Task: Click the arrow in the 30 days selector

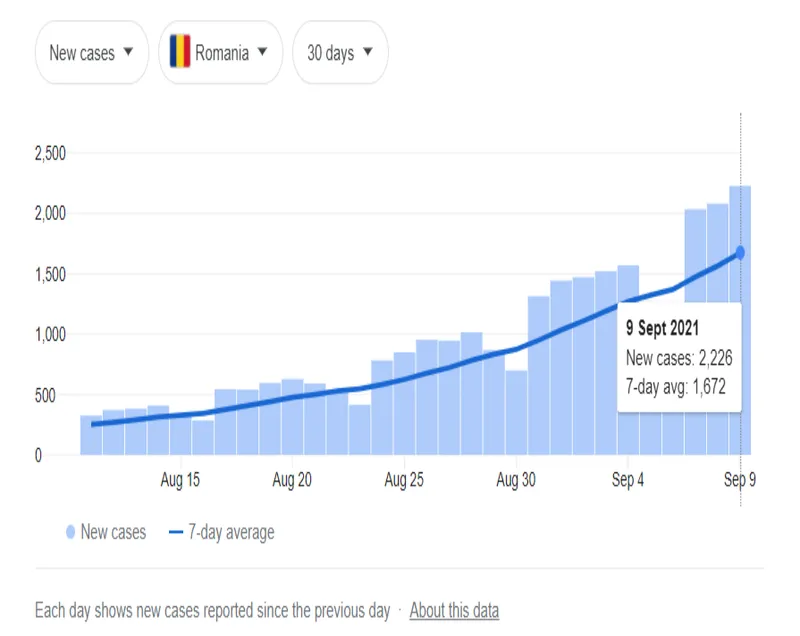Action: coord(368,53)
